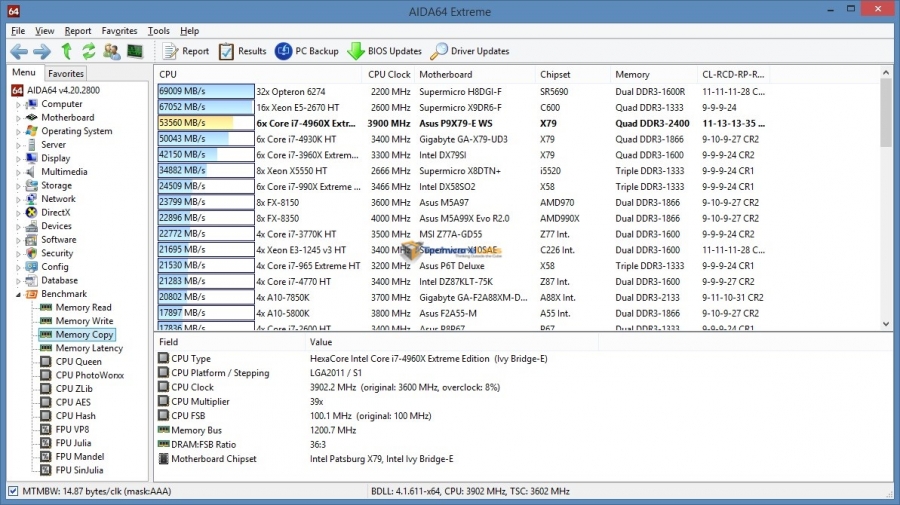Toggle the status bar MTMBW checkbox
Image resolution: width=900 pixels, height=505 pixels.
tap(13, 491)
